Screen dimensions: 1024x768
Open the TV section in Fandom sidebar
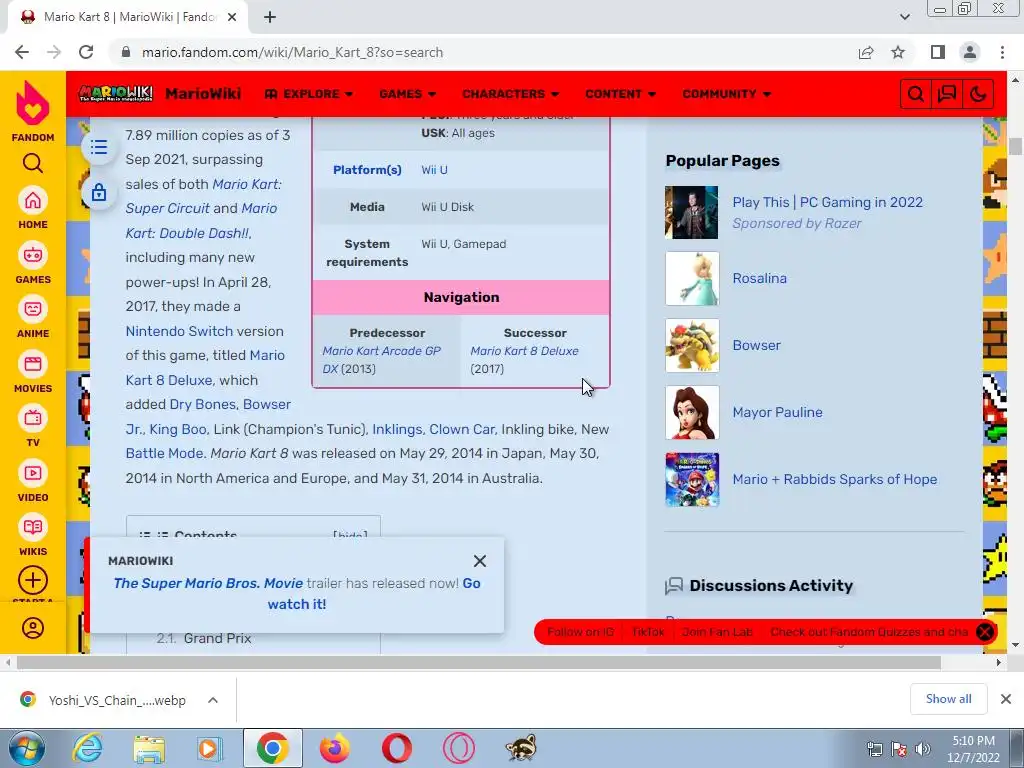click(x=33, y=426)
